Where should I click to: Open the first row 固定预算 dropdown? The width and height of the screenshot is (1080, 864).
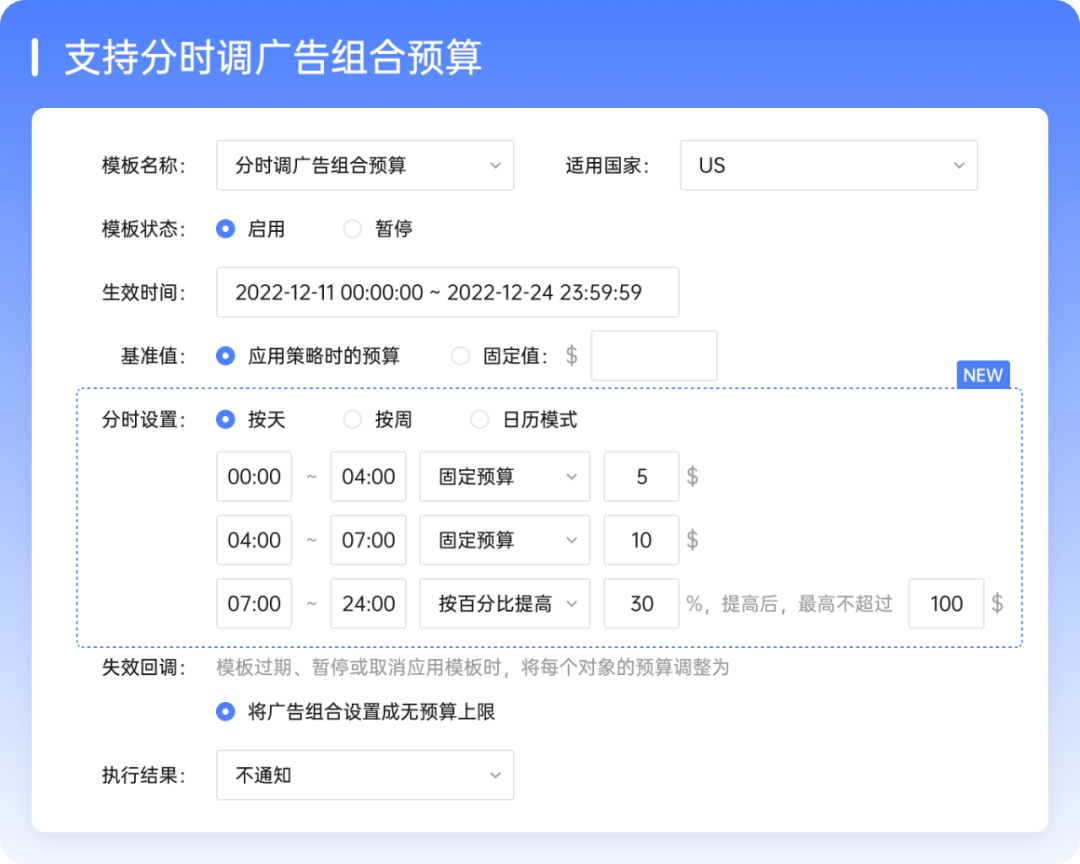click(504, 477)
